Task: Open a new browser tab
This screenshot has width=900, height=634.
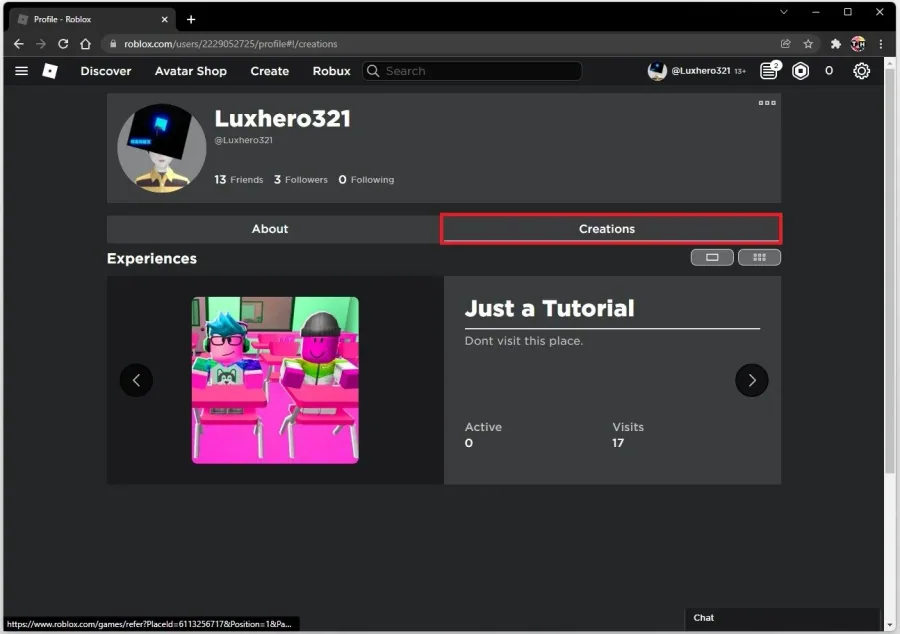Action: [191, 20]
